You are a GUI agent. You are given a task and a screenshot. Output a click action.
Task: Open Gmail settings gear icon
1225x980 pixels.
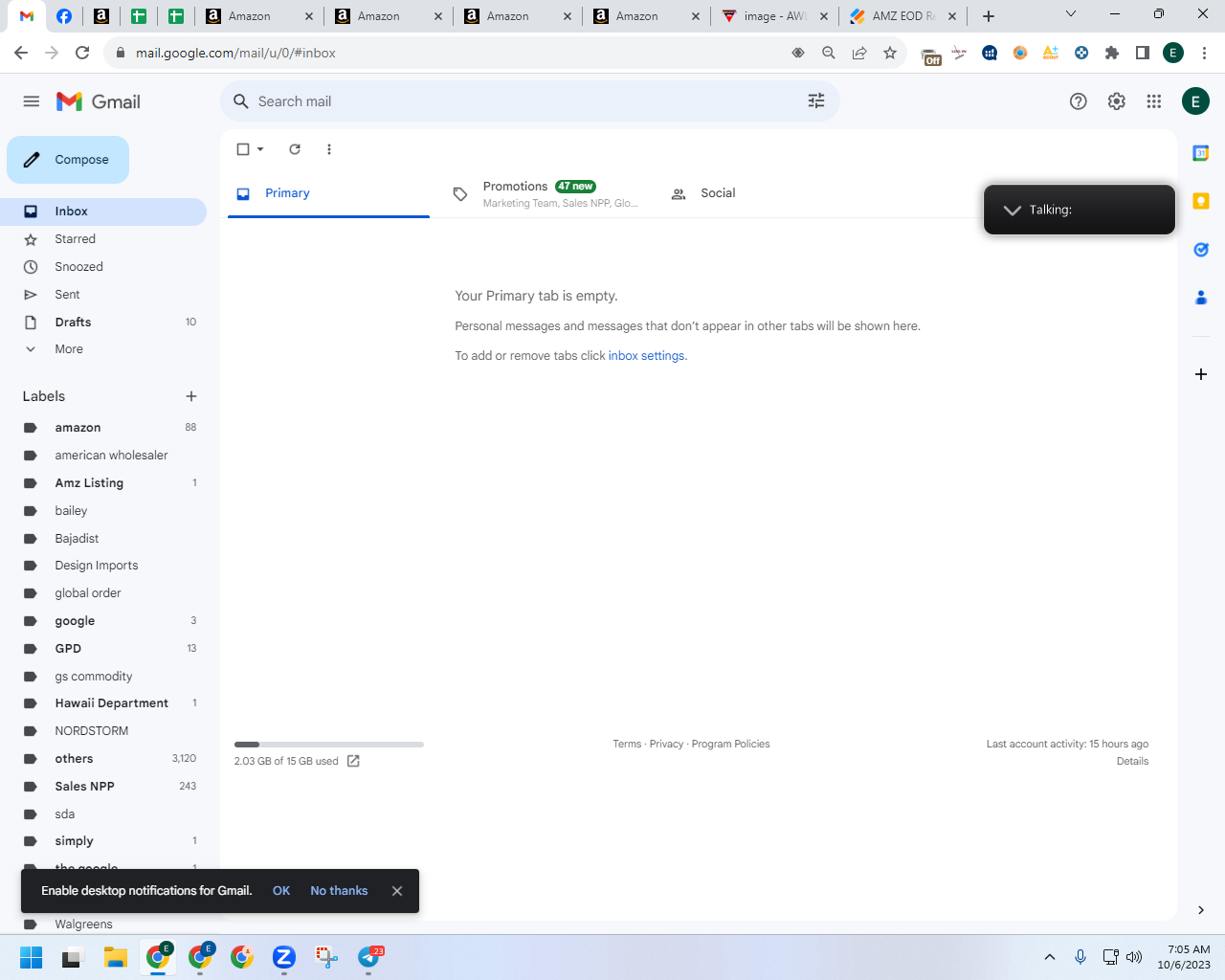point(1117,101)
